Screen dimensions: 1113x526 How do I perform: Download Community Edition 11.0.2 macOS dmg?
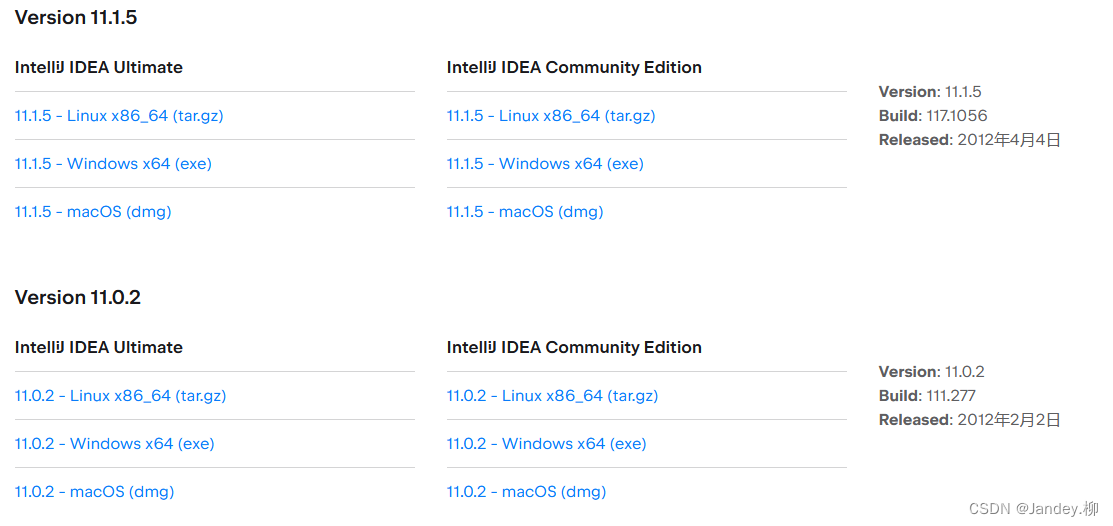pos(526,492)
